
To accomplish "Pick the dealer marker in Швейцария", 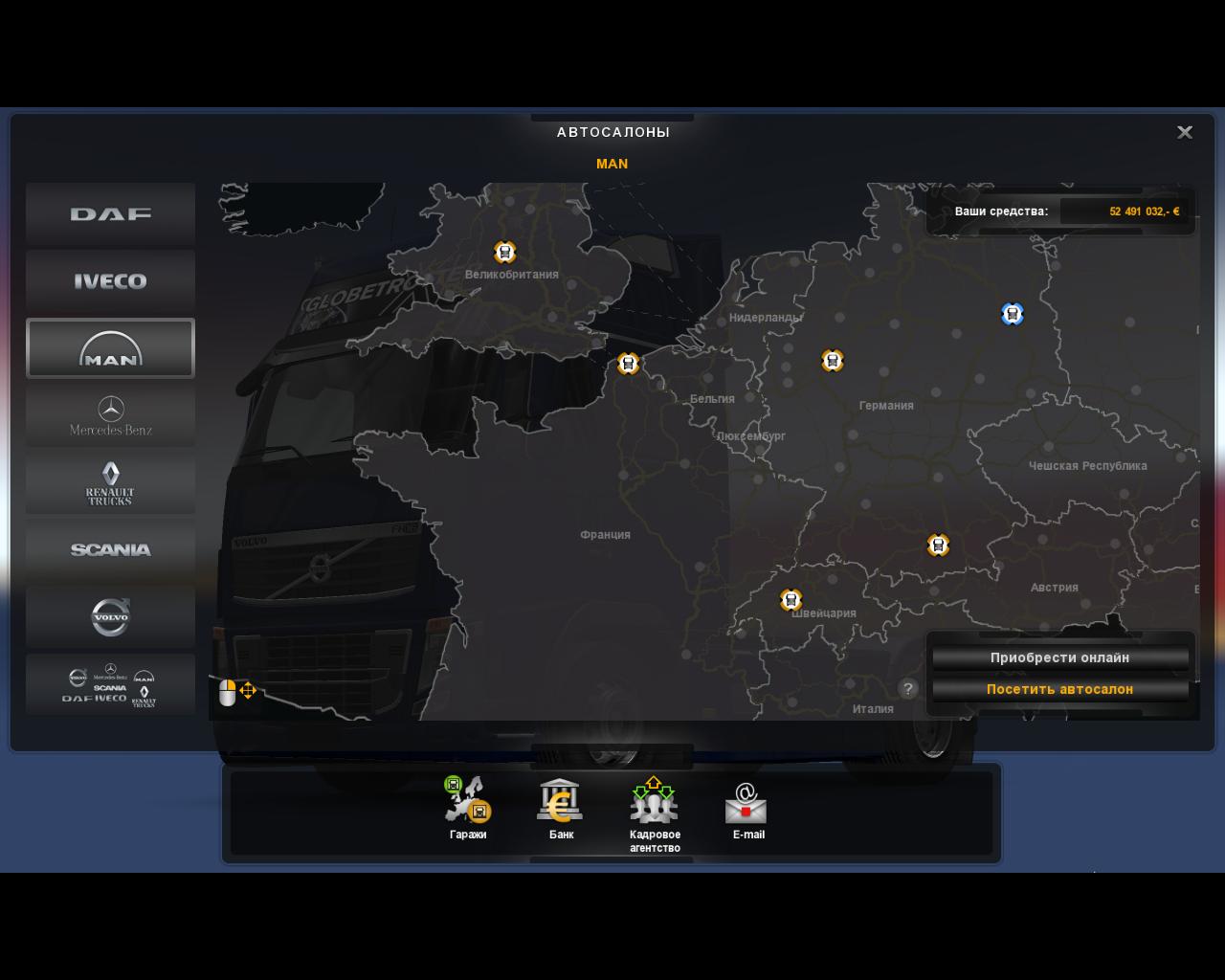I will pyautogui.click(x=791, y=600).
